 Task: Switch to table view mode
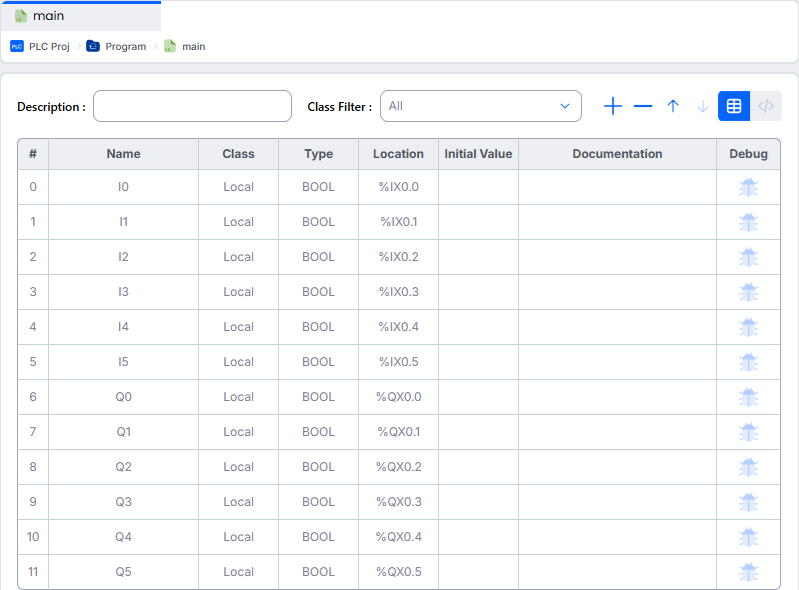(734, 106)
